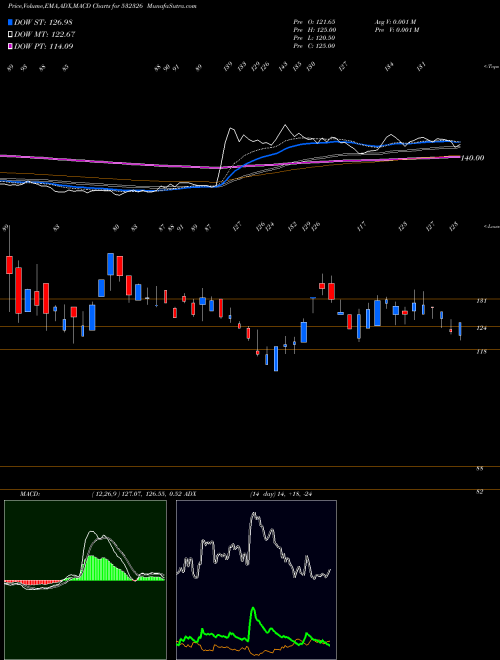Click the 'Pre H: 125.00' value

pyautogui.click(x=314, y=30)
